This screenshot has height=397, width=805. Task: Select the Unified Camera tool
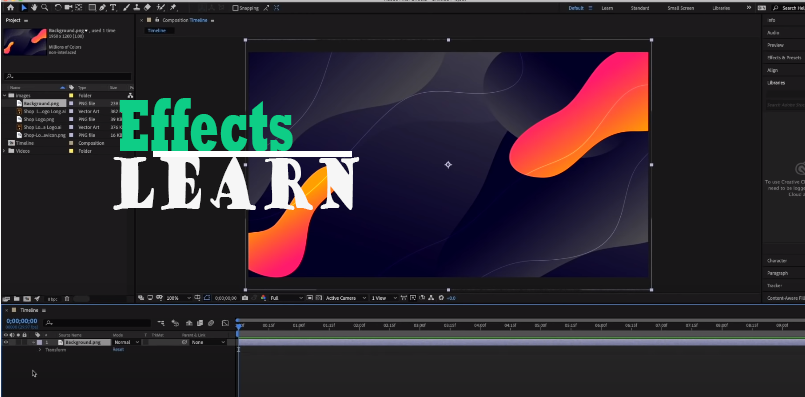pyautogui.click(x=68, y=8)
